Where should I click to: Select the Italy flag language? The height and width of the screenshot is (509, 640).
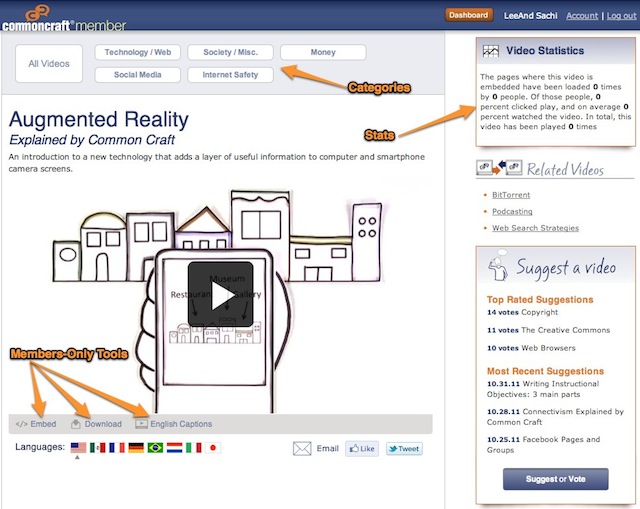click(193, 448)
